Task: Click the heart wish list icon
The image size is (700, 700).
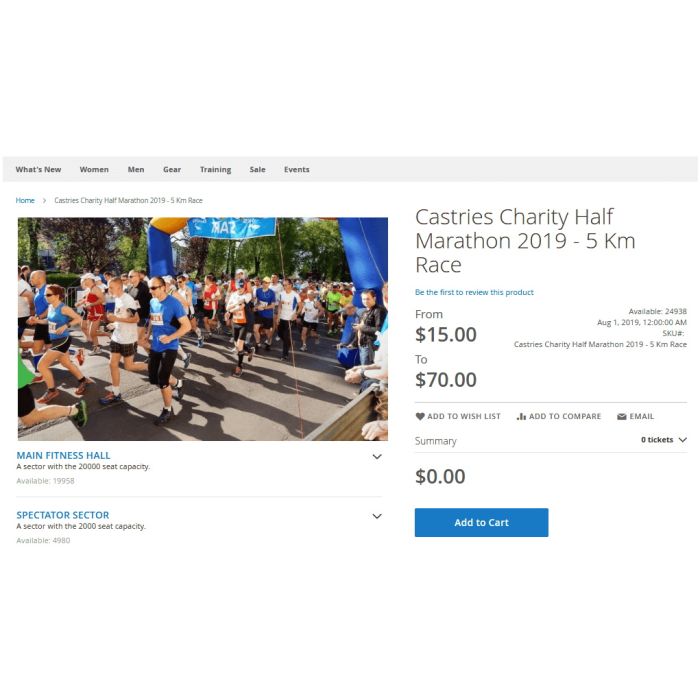Action: click(x=420, y=416)
